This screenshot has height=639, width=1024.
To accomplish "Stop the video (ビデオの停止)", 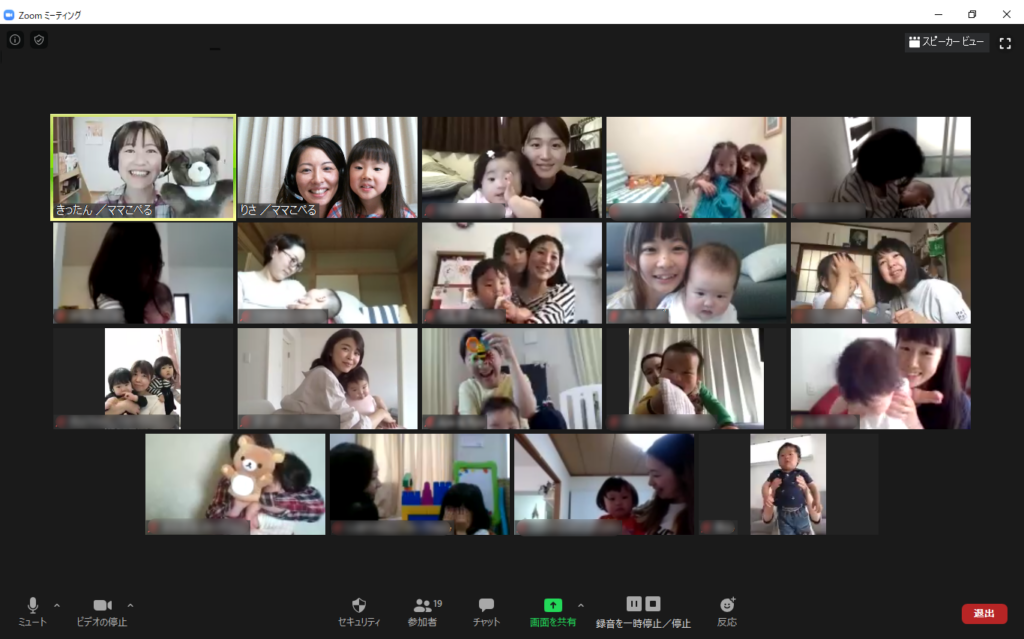I will 101,611.
